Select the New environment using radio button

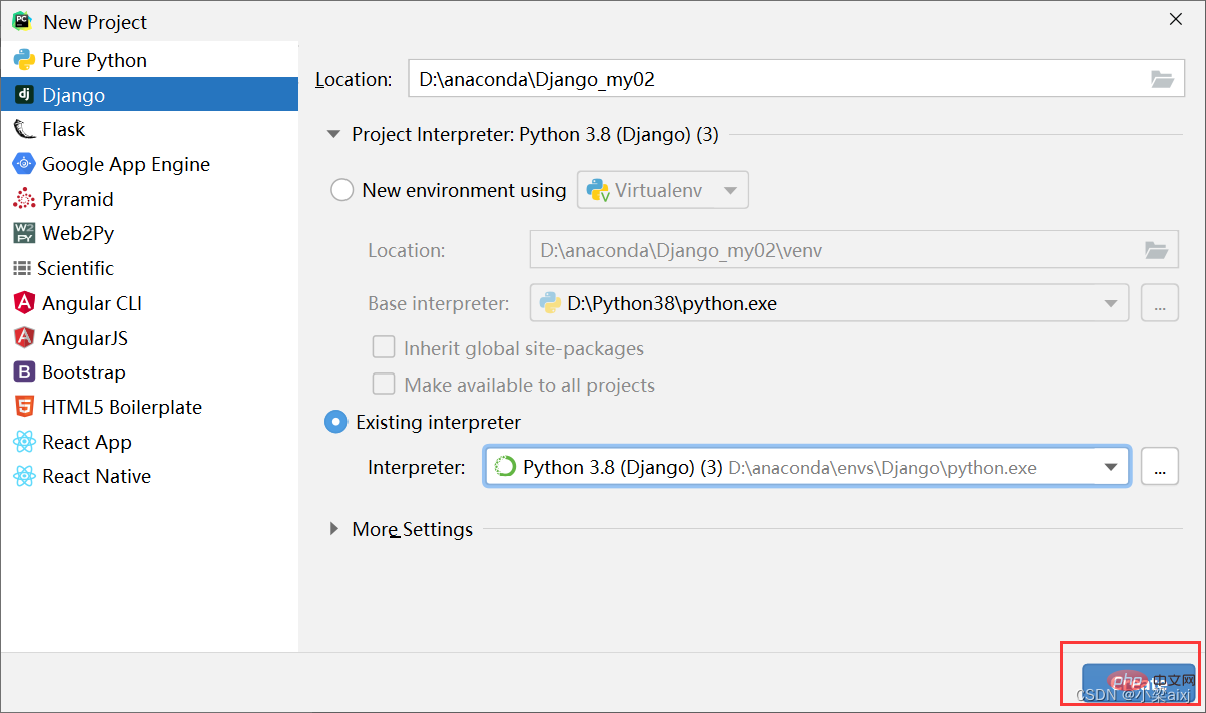pyautogui.click(x=342, y=190)
